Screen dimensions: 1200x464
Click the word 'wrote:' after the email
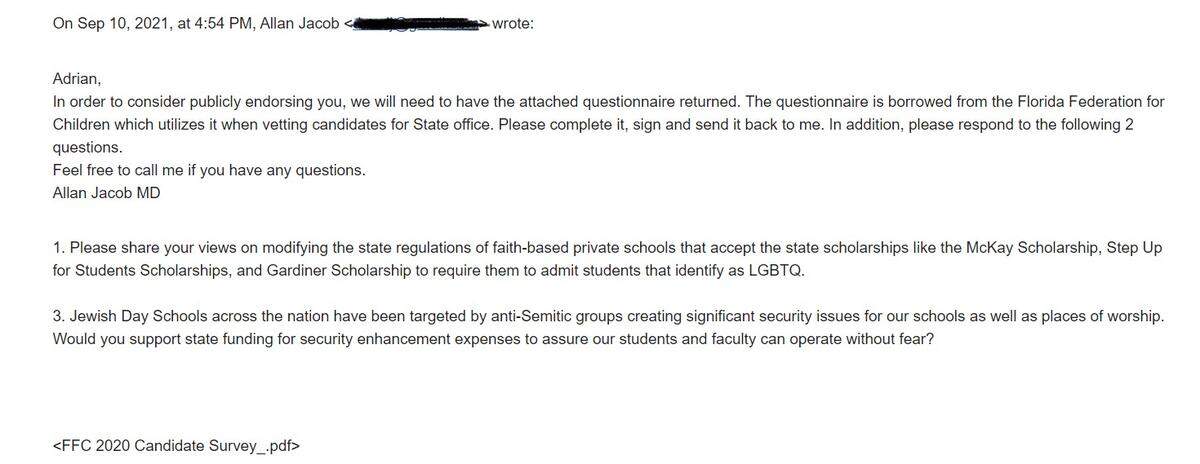(513, 23)
